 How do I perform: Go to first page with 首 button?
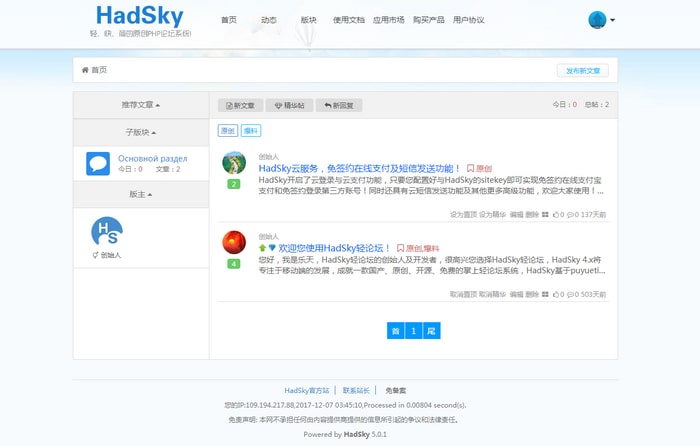coord(396,331)
